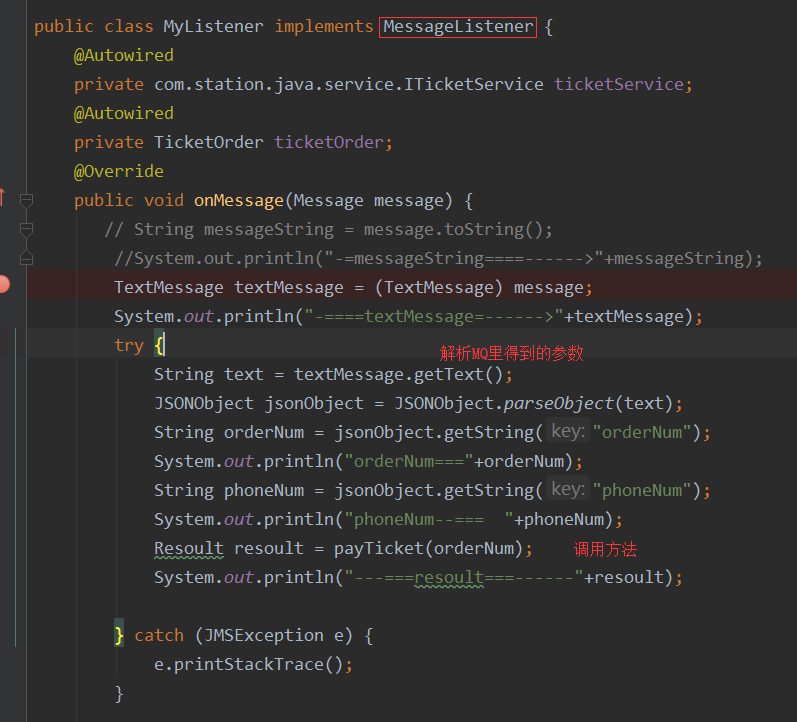The height and width of the screenshot is (722, 797).
Task: Click the @Autowired annotation above TicketOrder field
Action: coord(124,113)
